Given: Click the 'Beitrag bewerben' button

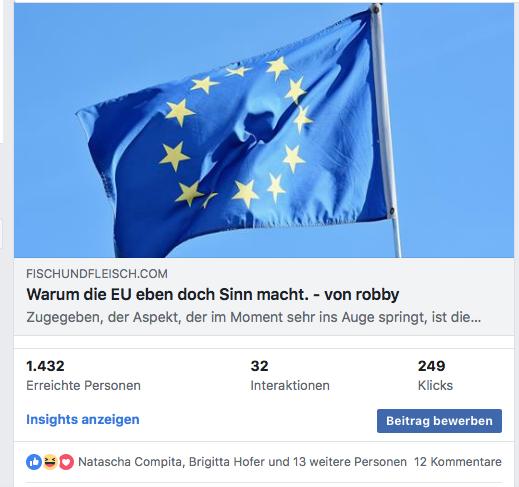Looking at the screenshot, I should pyautogui.click(x=439, y=421).
